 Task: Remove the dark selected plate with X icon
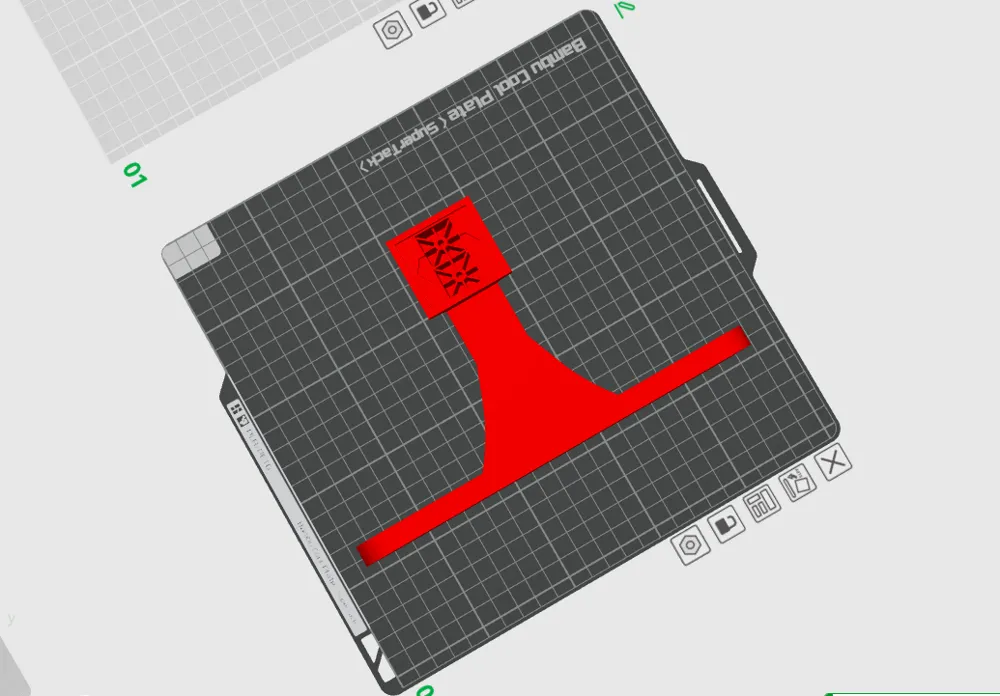point(834,461)
